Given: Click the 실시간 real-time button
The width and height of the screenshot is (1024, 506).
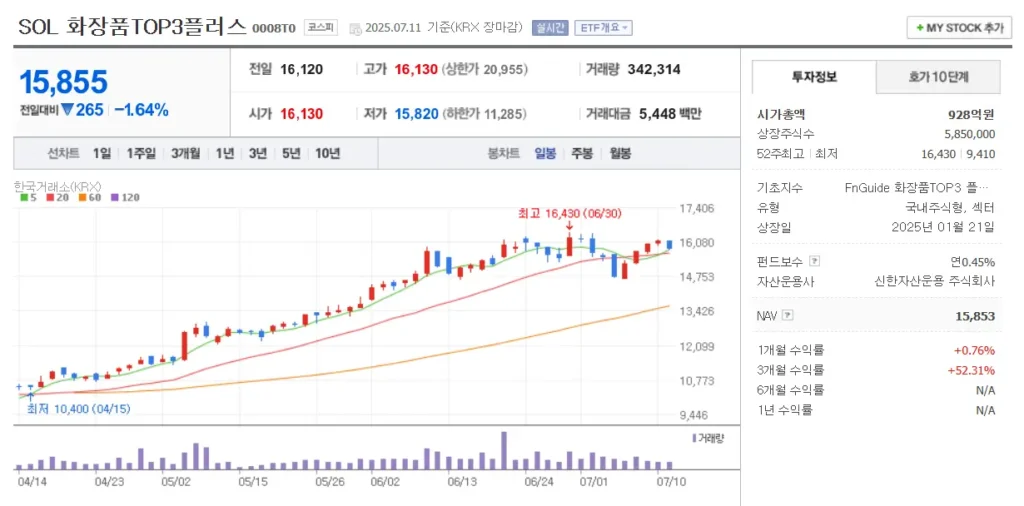Looking at the screenshot, I should click(550, 28).
